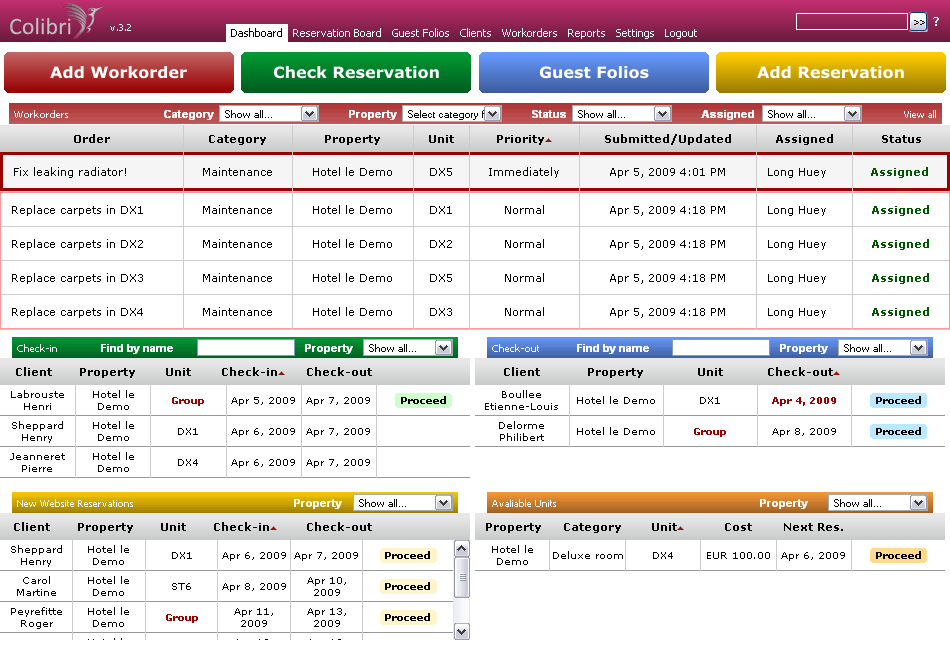This screenshot has width=950, height=656.
Task: Sort Available Units by Unit header
Action: click(x=667, y=527)
